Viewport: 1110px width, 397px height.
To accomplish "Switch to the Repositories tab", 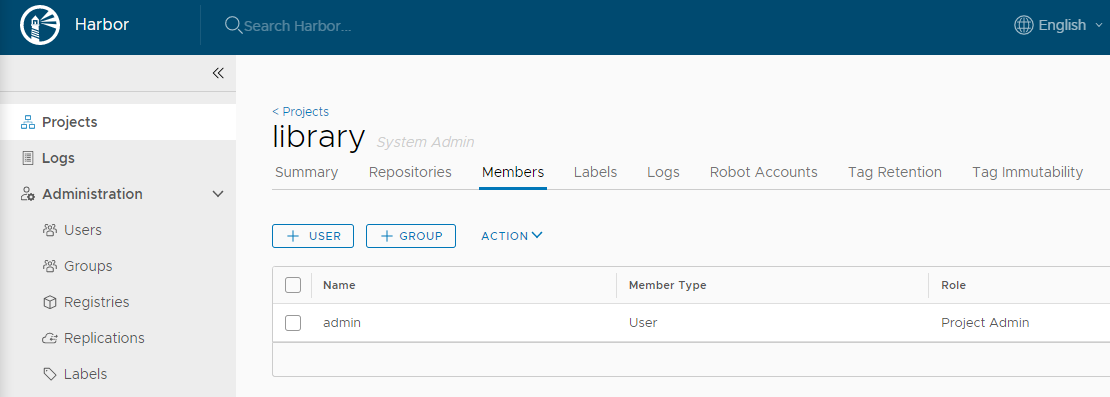I will pos(410,172).
